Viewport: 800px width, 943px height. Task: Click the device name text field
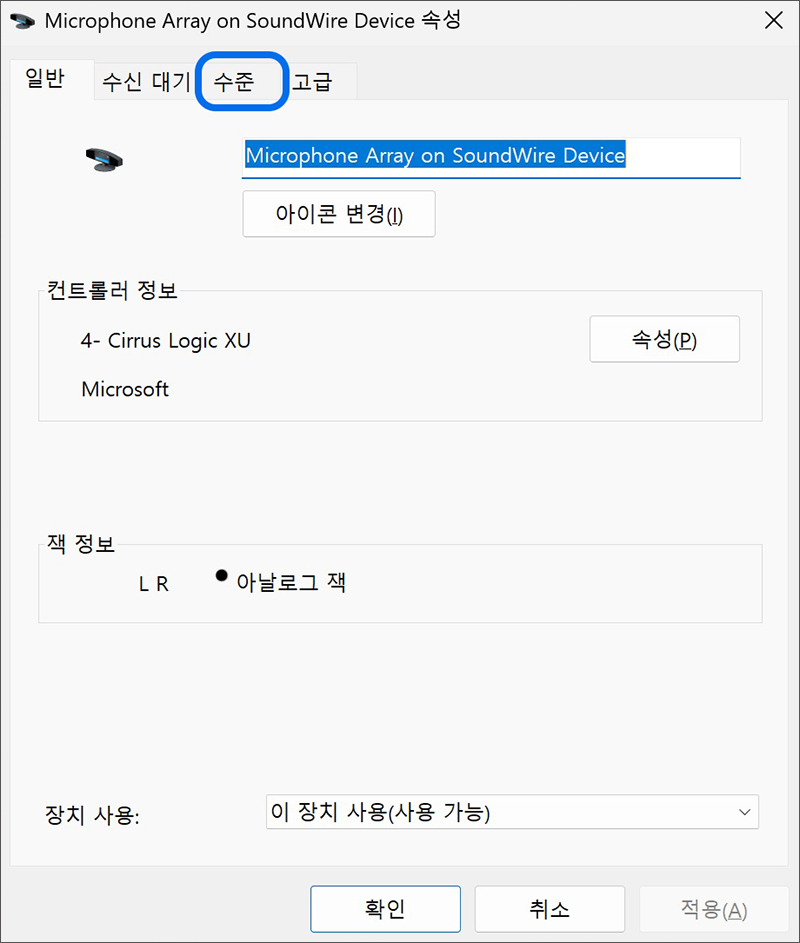click(x=490, y=157)
